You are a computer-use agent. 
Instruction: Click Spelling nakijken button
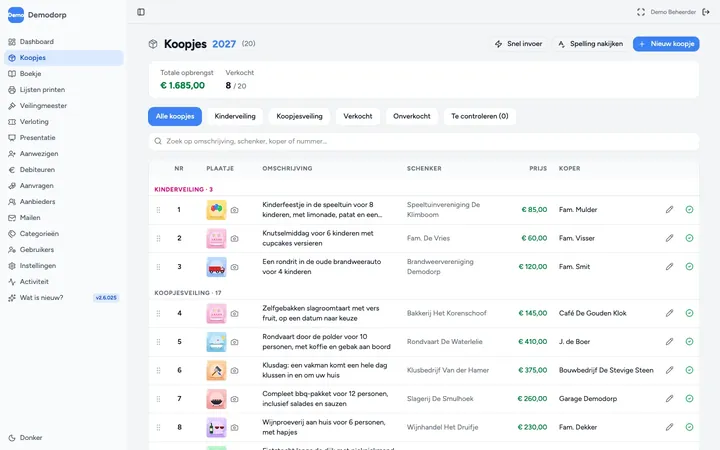click(x=591, y=44)
